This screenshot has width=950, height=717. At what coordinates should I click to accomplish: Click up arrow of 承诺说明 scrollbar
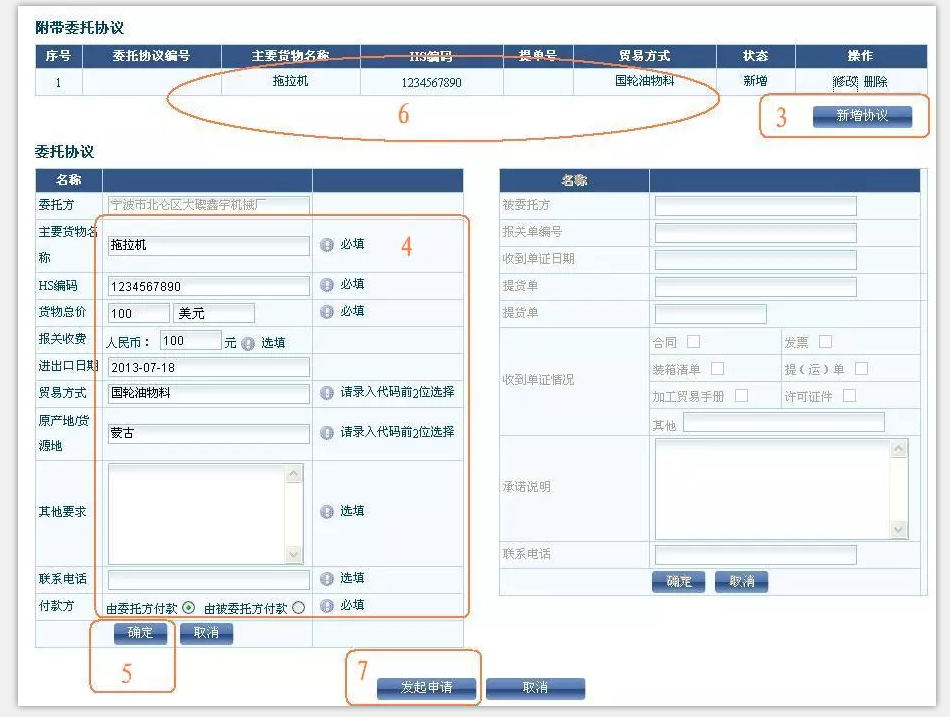coord(898,448)
